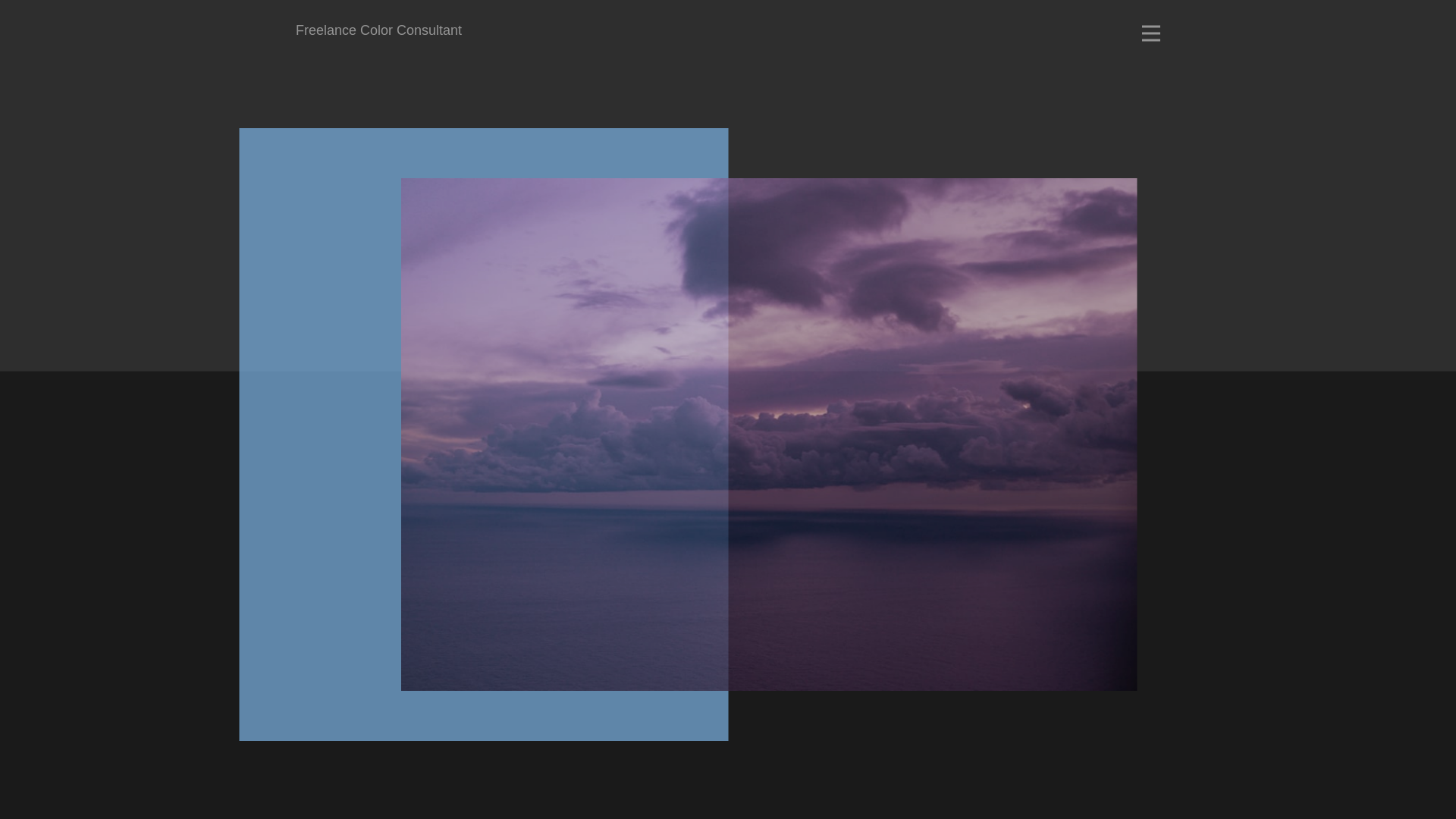Click the word Consultant in site title
Image resolution: width=1456 pixels, height=819 pixels.
[x=428, y=30]
